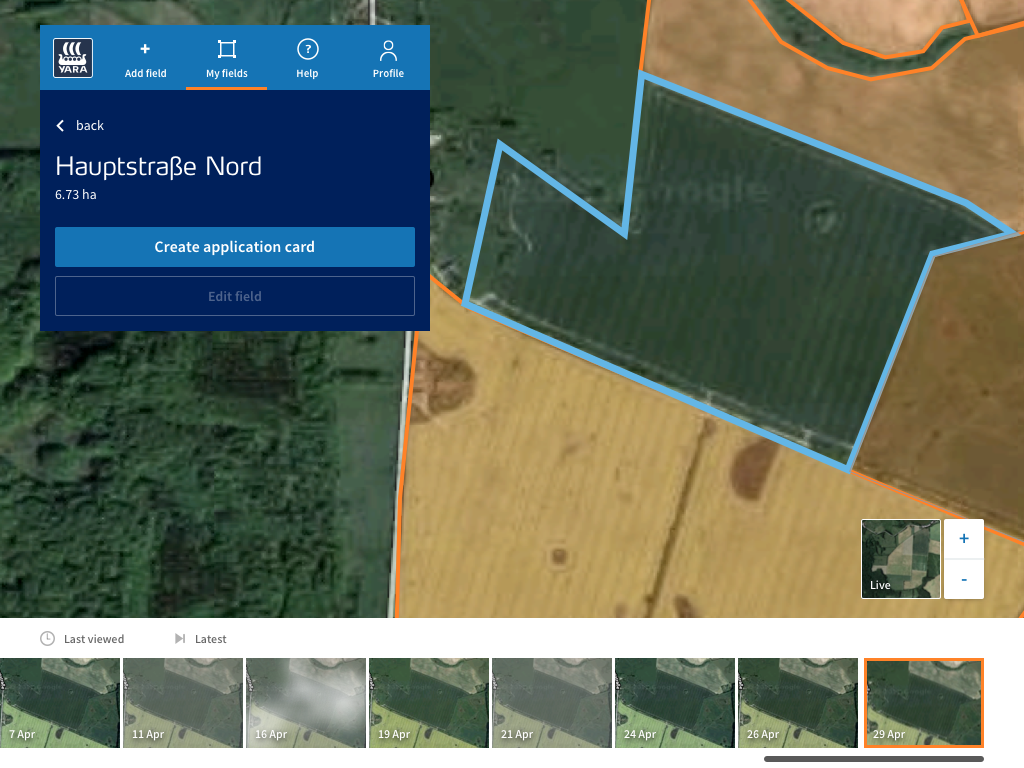
Task: Click the Edit field button
Action: pyautogui.click(x=234, y=295)
